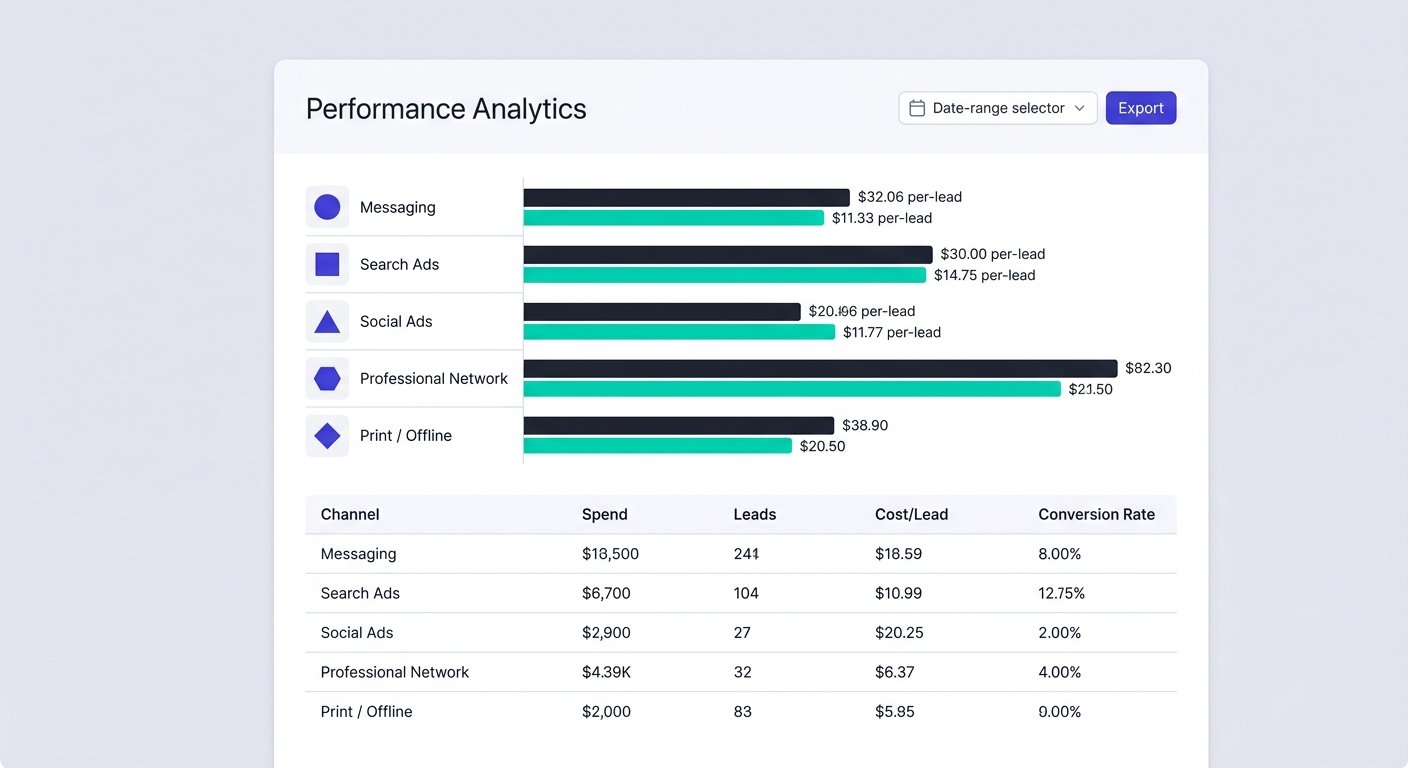The width and height of the screenshot is (1408, 768).
Task: Click the circle icon beside Messaging
Action: coord(327,207)
